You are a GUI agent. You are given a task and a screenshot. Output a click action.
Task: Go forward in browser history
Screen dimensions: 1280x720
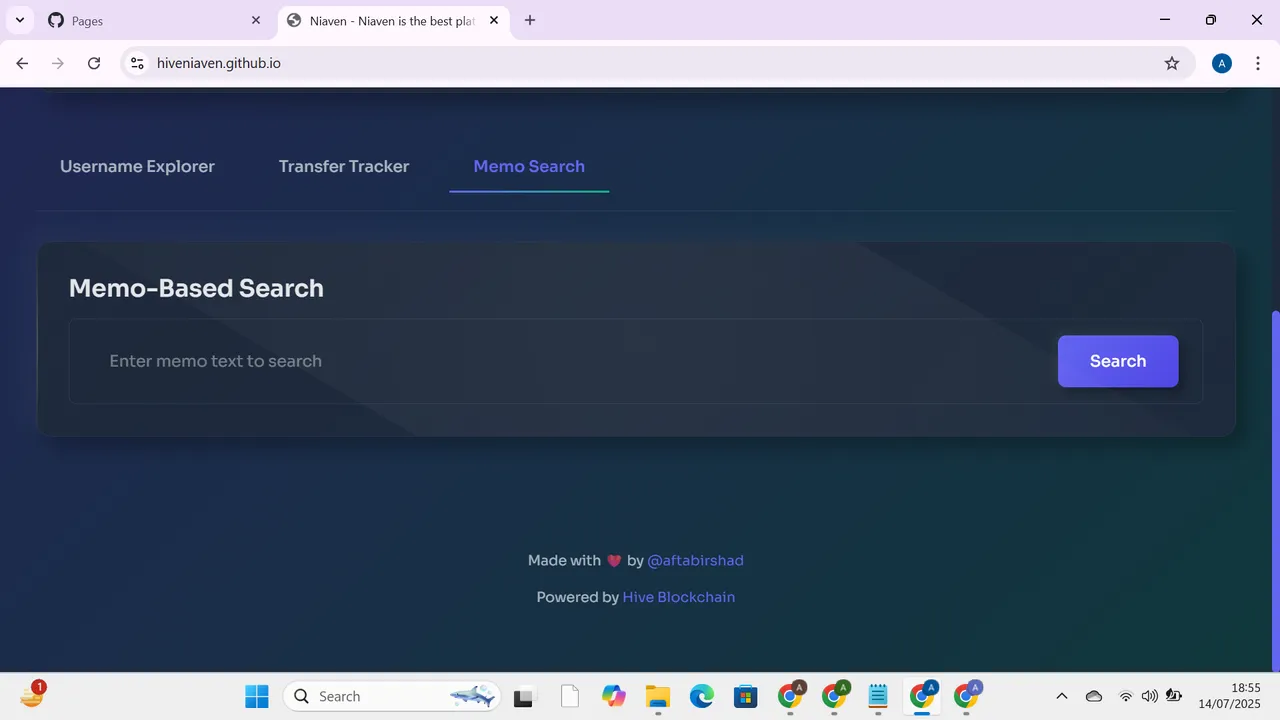pos(58,63)
